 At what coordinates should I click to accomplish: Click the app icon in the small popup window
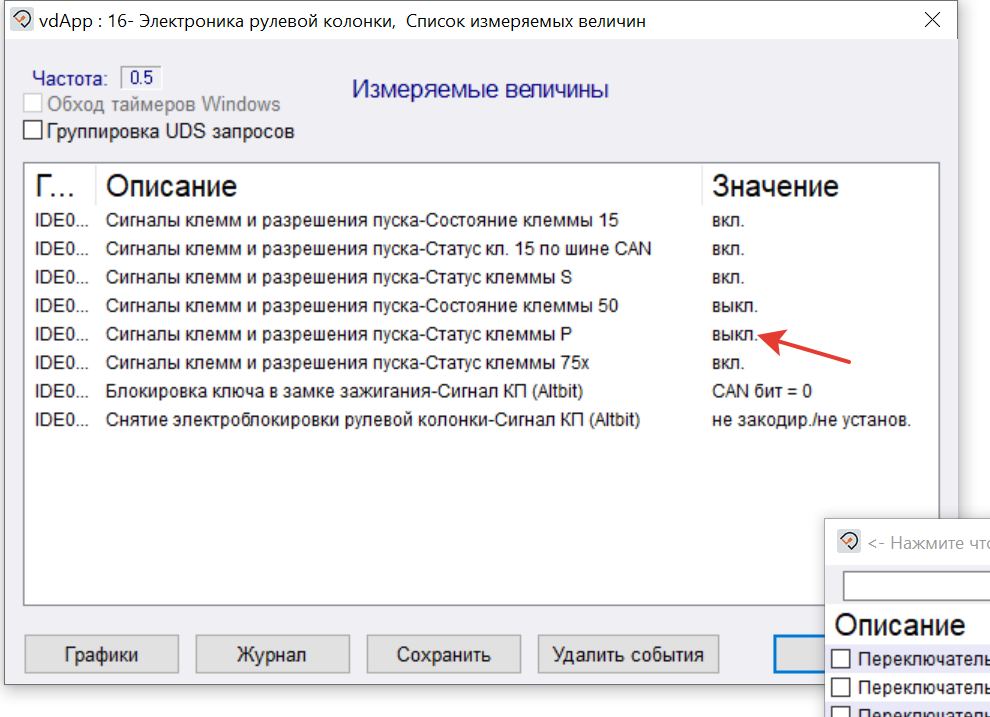849,542
